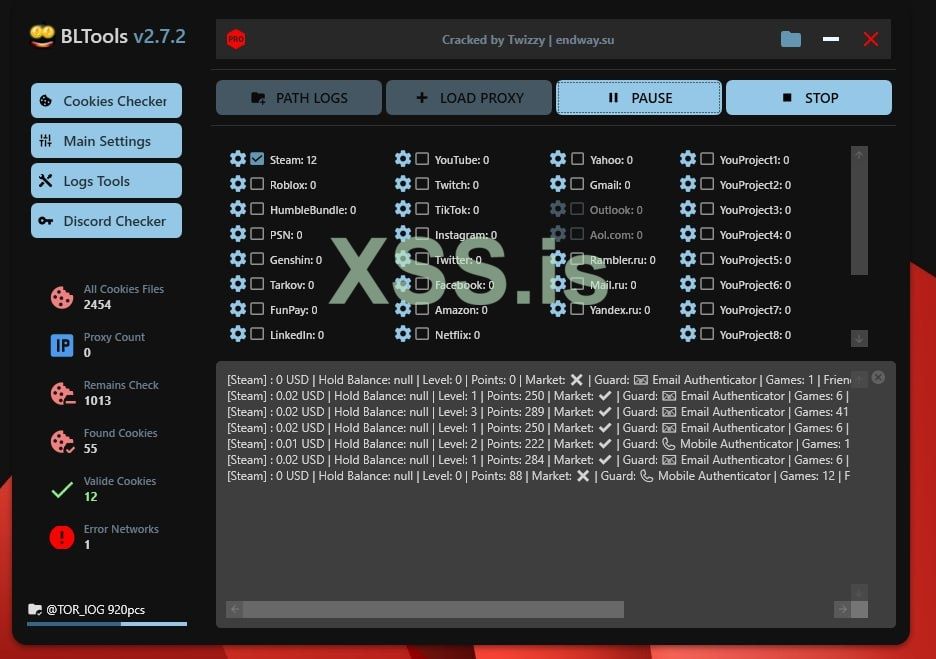Open the HumbleBundle settings gear

coord(238,209)
